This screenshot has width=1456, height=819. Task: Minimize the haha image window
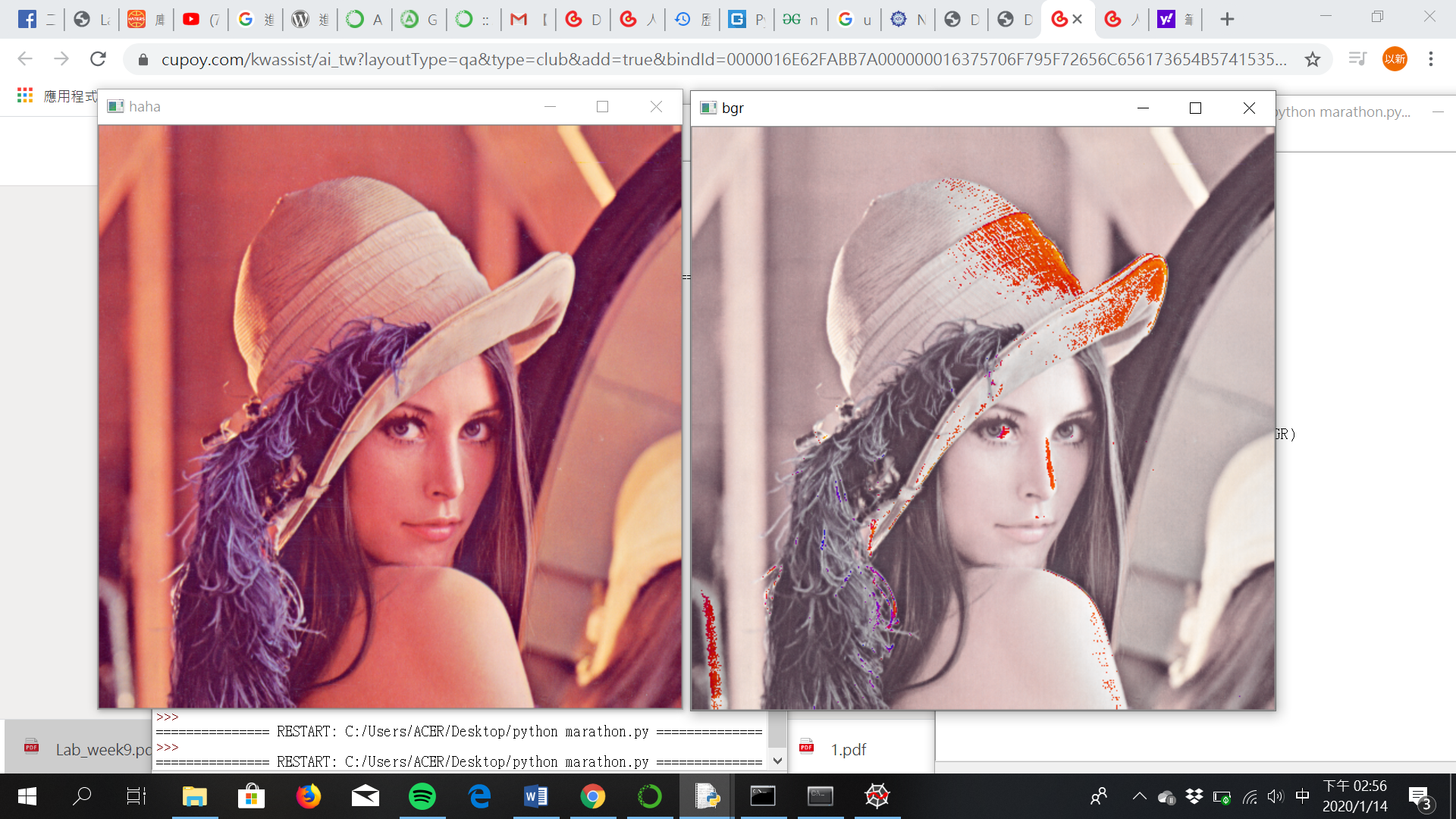point(550,107)
